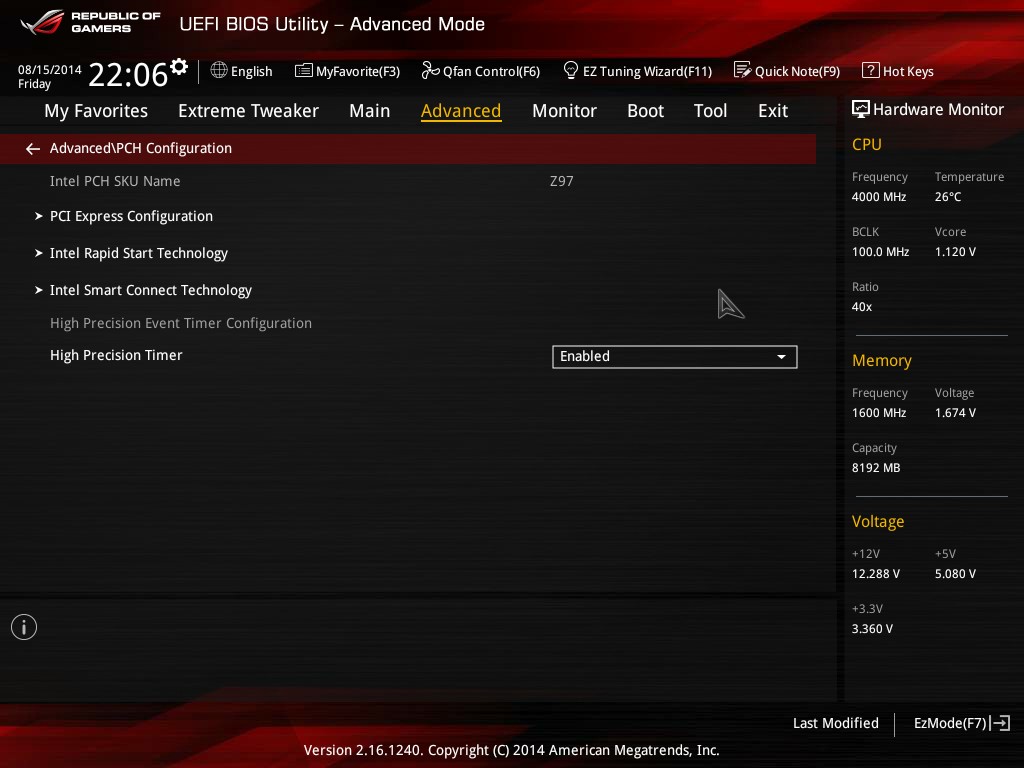Expand Intel Smart Connect Technology submenu
This screenshot has width=1024, height=768.
point(151,291)
